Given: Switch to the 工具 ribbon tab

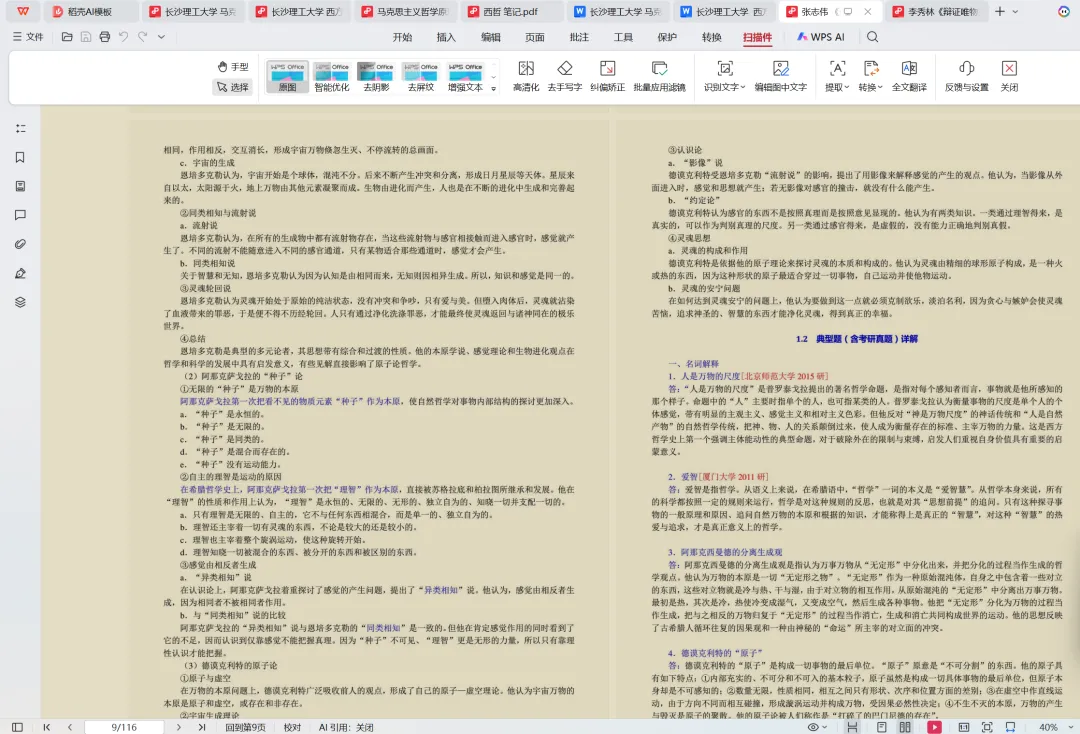Looking at the screenshot, I should (x=623, y=37).
